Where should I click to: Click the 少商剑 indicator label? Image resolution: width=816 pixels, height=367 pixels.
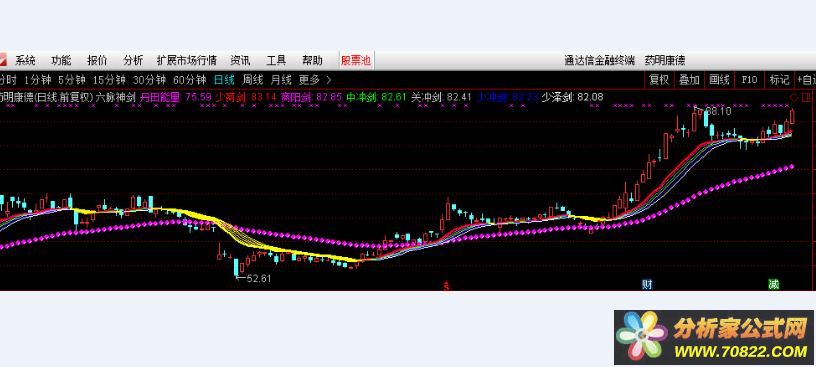[x=232, y=97]
